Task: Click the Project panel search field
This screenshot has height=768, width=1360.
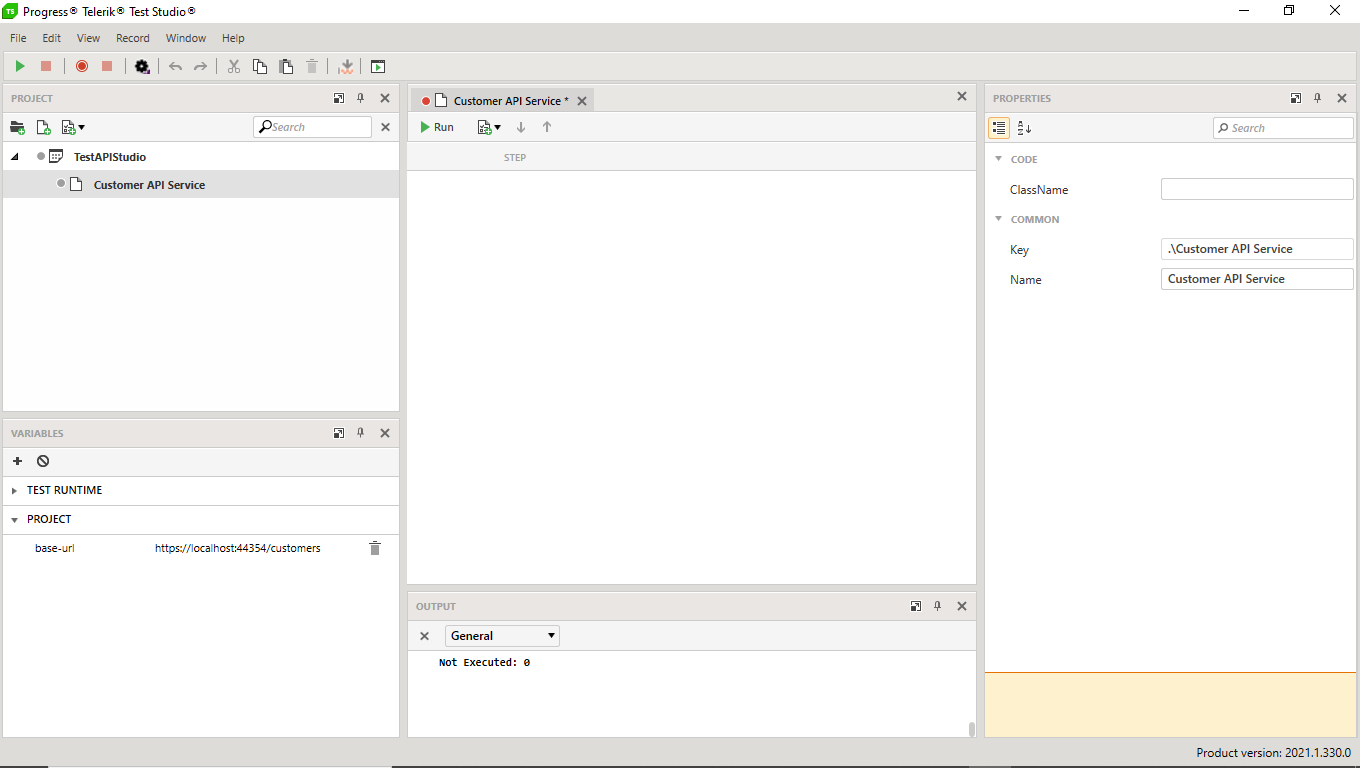Action: tap(312, 127)
